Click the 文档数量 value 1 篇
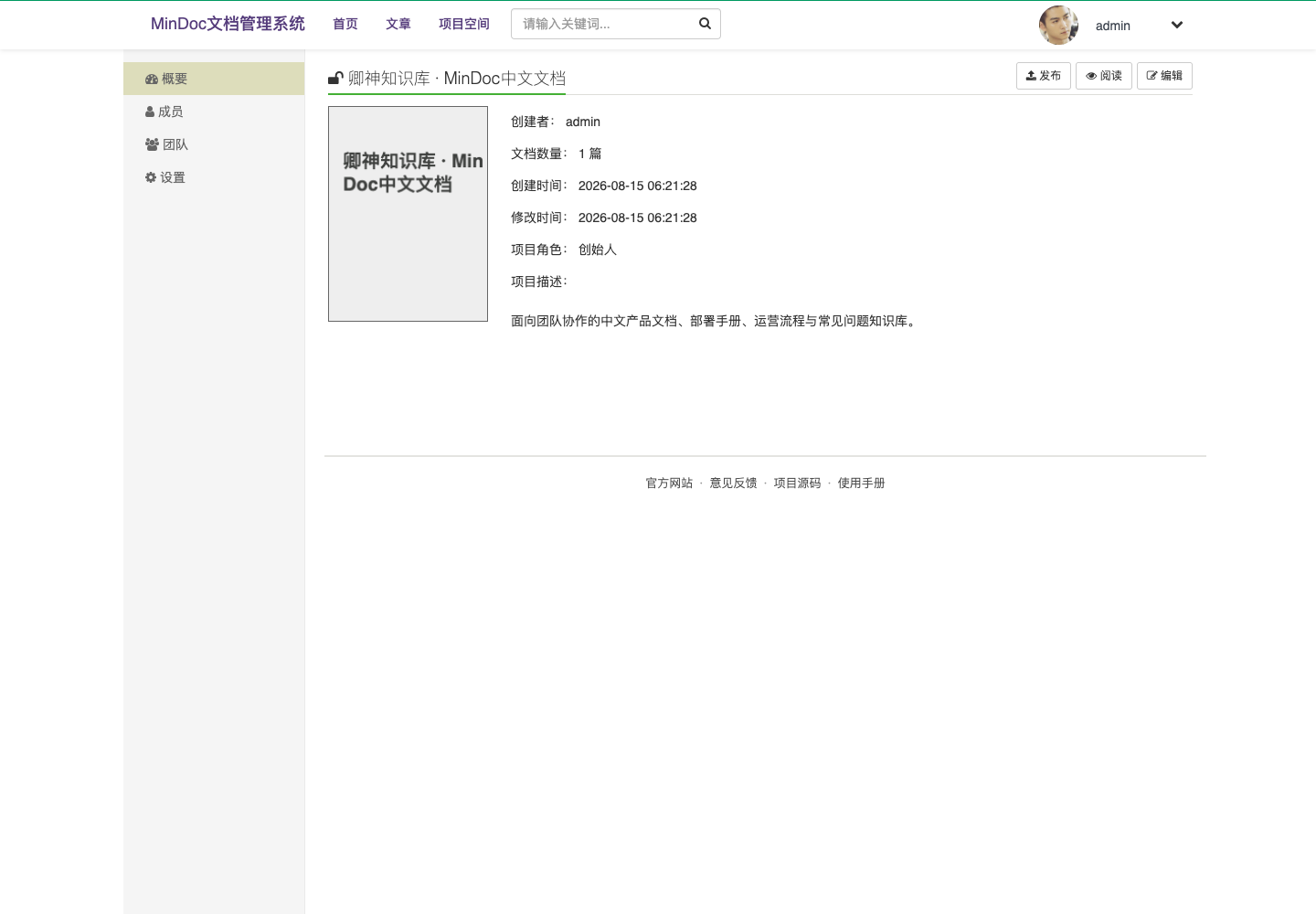 tap(589, 154)
